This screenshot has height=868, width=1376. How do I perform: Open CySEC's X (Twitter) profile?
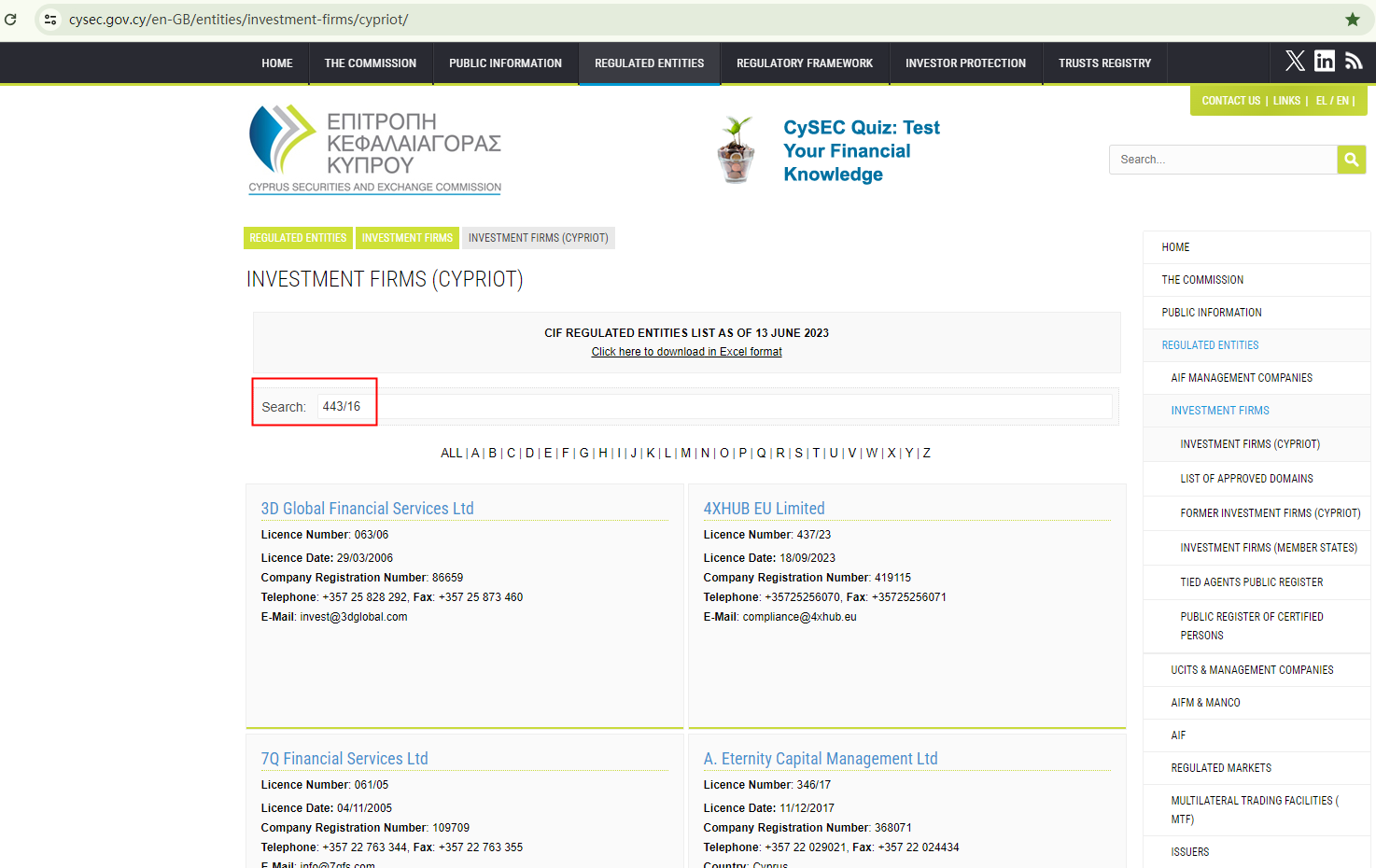[x=1295, y=61]
